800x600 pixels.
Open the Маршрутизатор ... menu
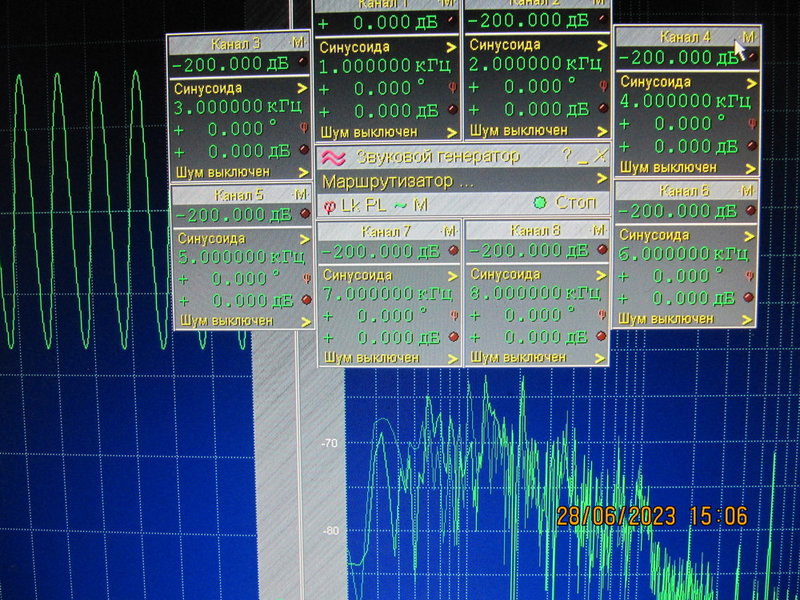click(x=463, y=181)
